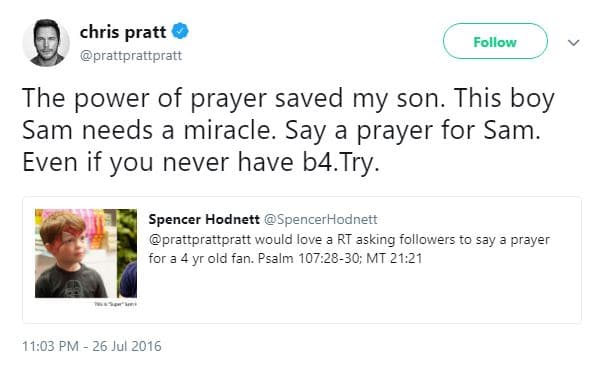Open the quoted tweet's boy photo
601x365 pixels.
coord(86,253)
